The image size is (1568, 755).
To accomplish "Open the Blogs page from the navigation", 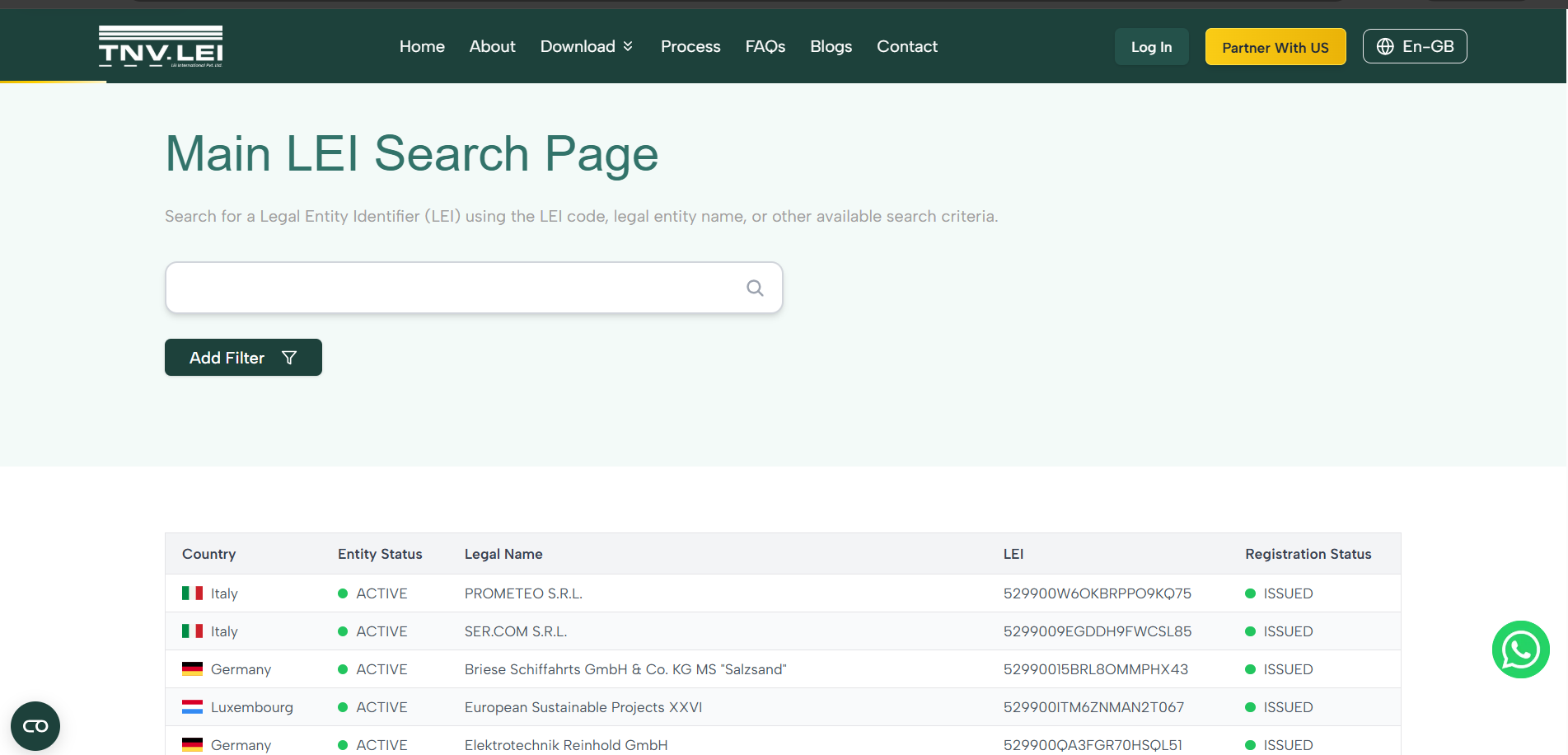I will (831, 46).
